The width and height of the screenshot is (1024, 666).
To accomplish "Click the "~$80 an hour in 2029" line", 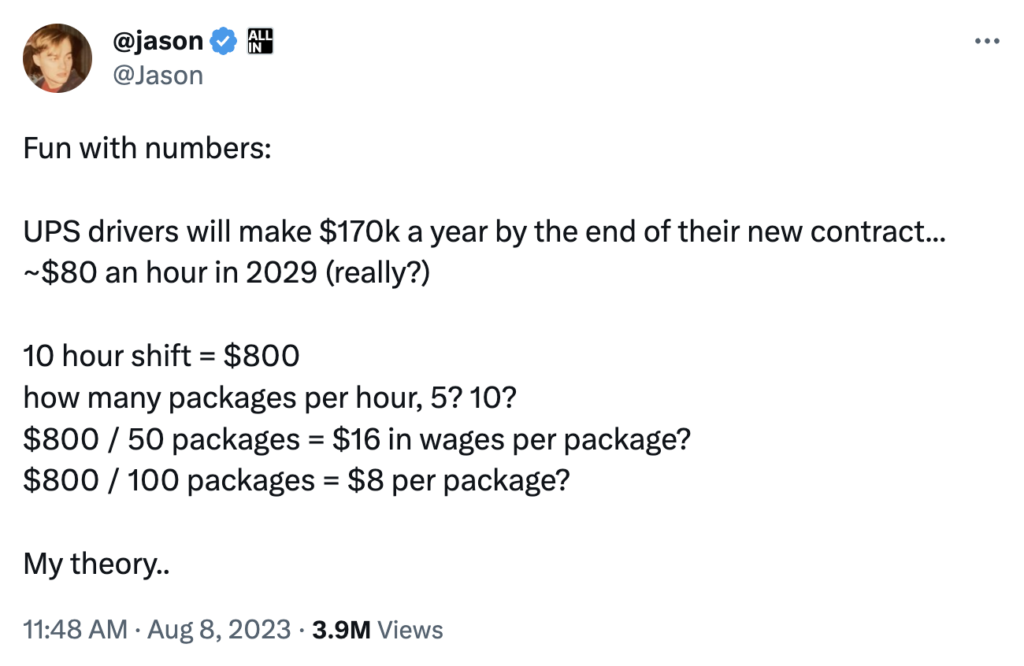I will 227,272.
